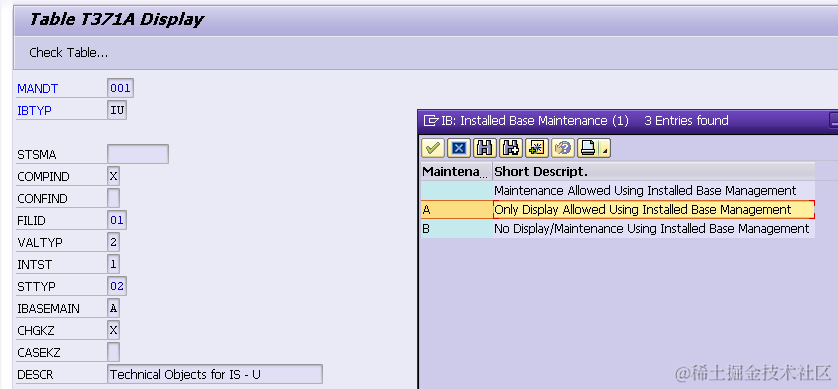Click the CHGKZ field label
The image size is (838, 389).
36,330
